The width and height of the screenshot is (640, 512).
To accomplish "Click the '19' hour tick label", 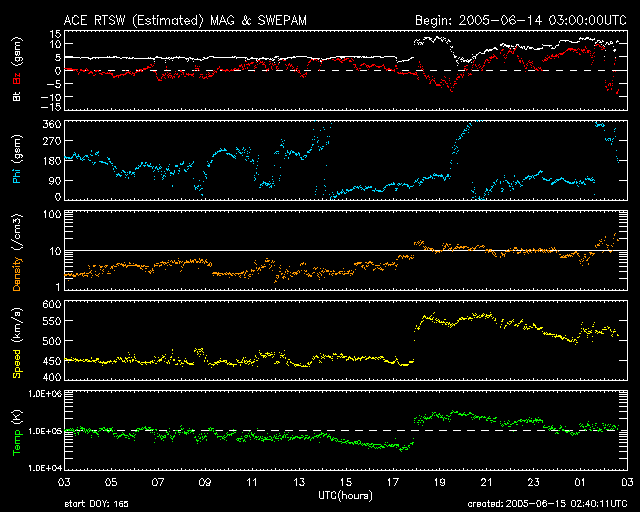I will coord(440,483).
